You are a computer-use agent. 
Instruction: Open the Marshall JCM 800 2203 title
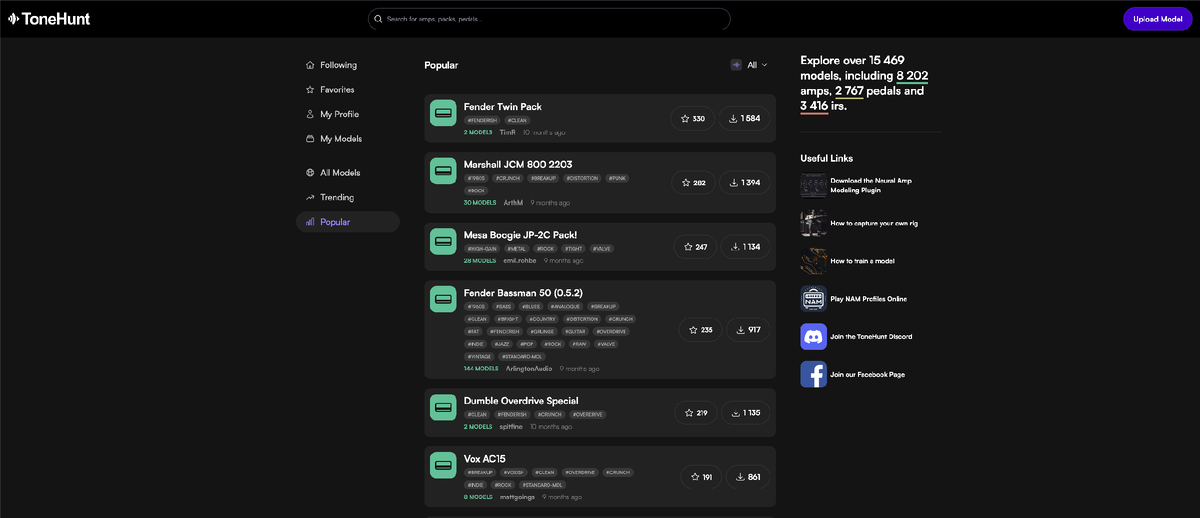(x=517, y=163)
